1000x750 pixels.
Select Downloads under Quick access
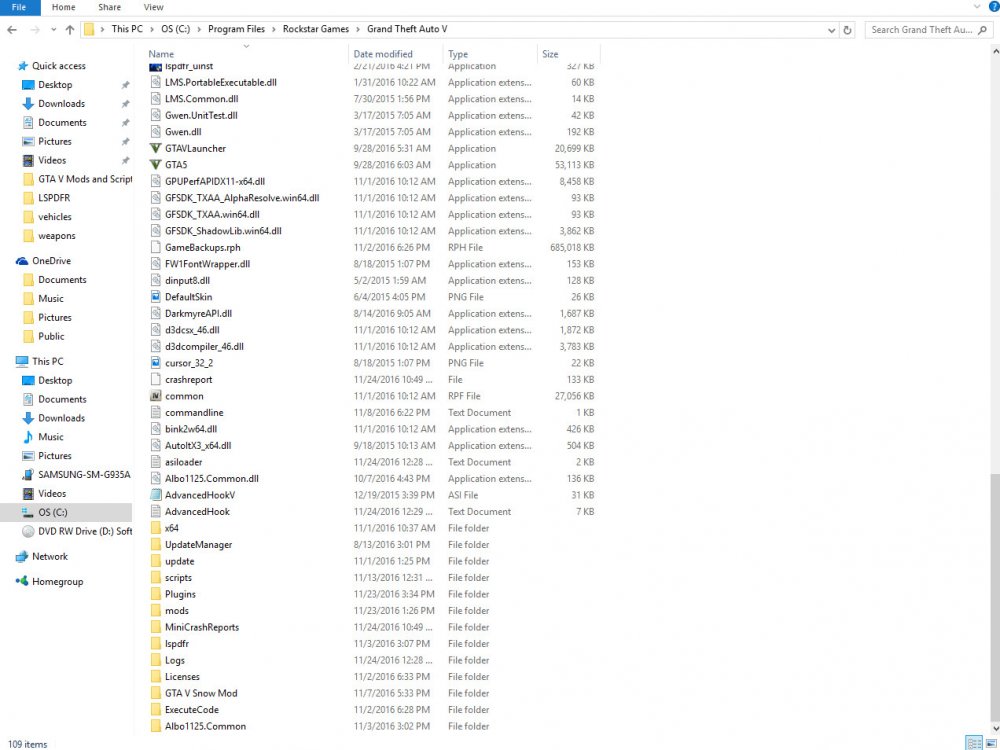pyautogui.click(x=61, y=103)
